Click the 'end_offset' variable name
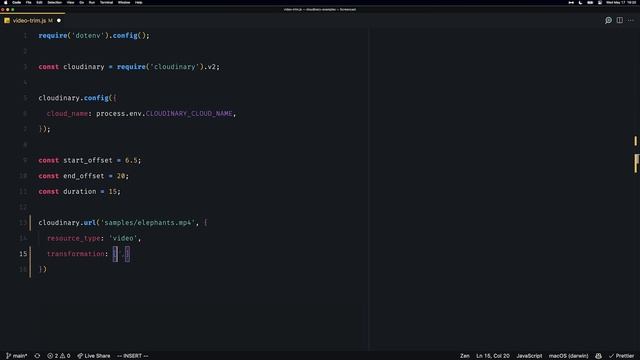Image resolution: width=640 pixels, height=360 pixels. click(x=83, y=176)
